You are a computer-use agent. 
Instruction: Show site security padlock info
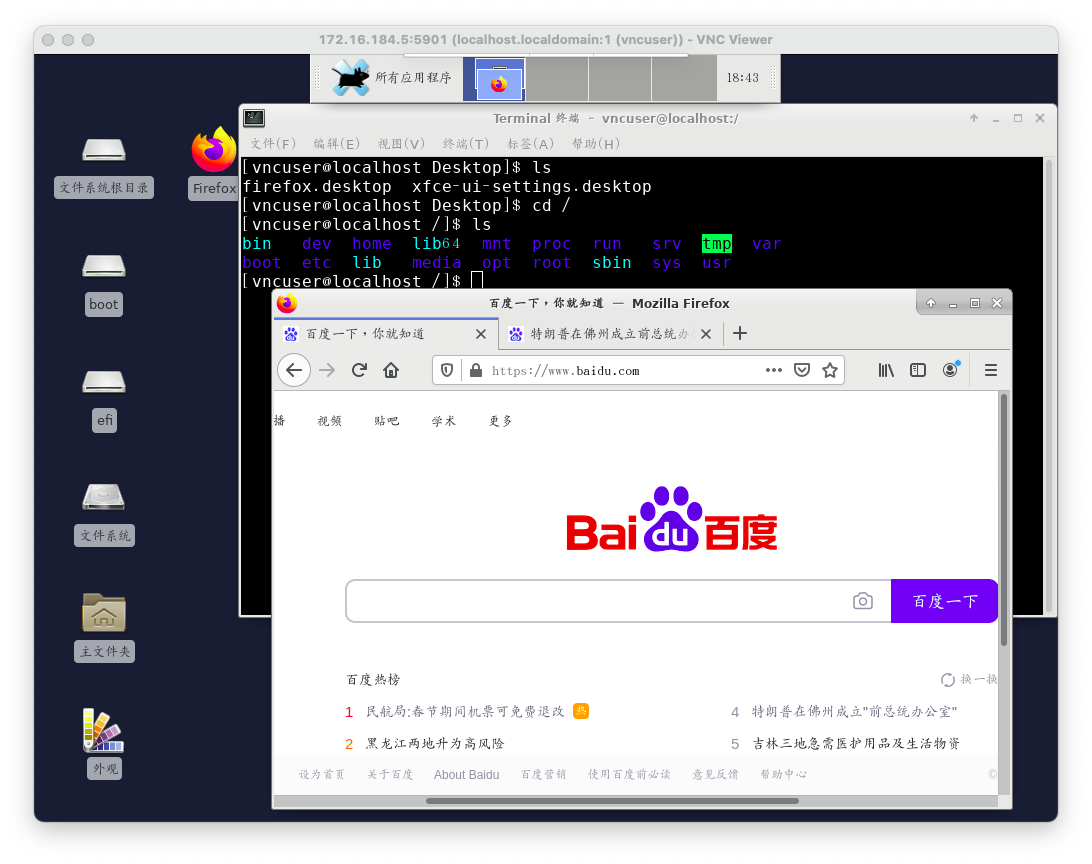(x=476, y=370)
